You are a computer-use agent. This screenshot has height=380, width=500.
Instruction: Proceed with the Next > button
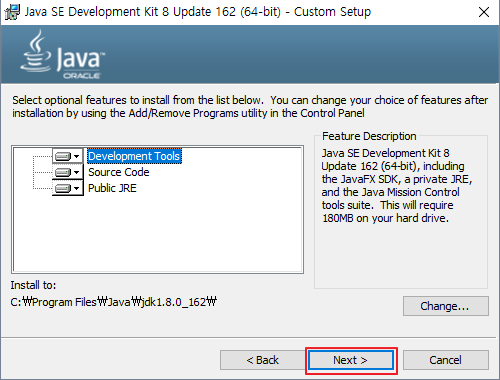click(351, 360)
